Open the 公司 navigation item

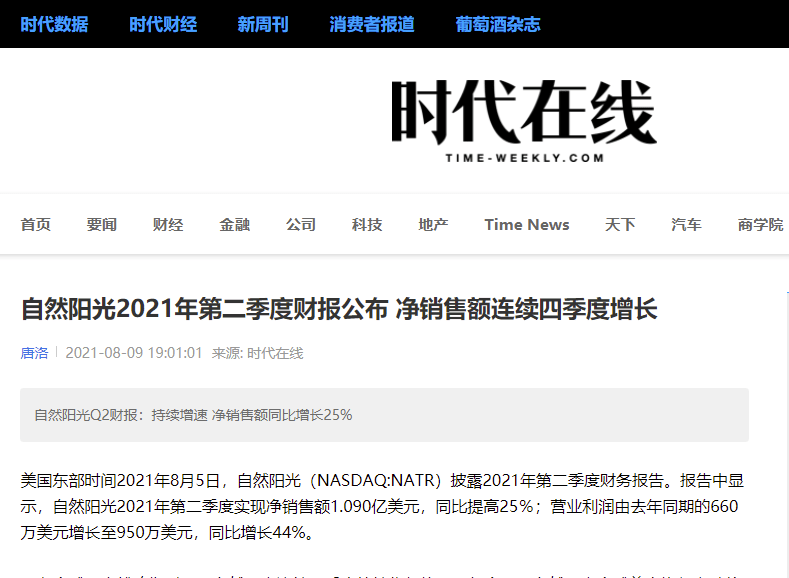(x=301, y=225)
